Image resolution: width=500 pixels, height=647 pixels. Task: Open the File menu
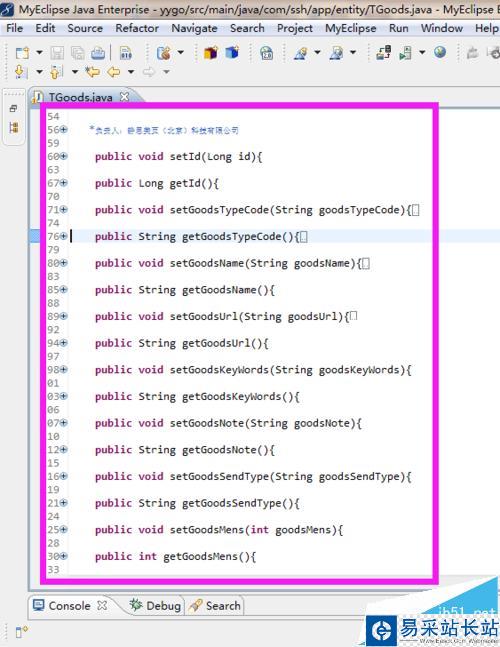point(14,28)
